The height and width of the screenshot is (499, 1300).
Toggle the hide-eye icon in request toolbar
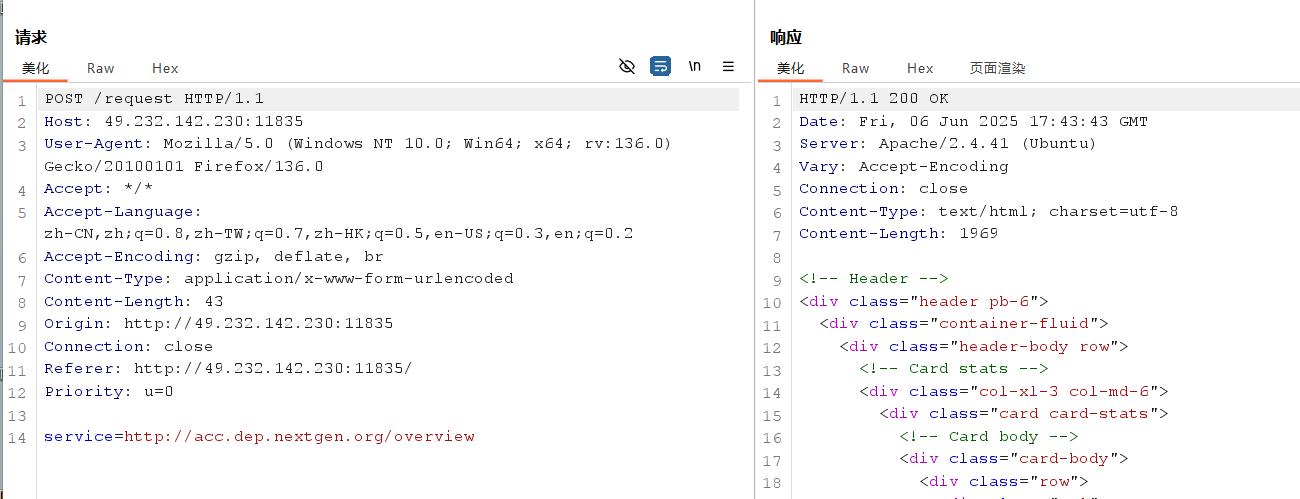coord(627,67)
